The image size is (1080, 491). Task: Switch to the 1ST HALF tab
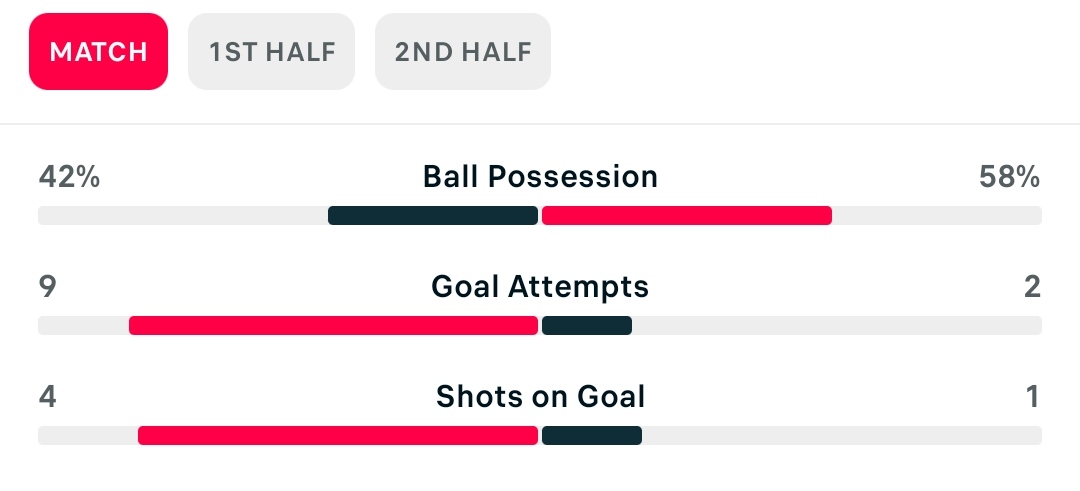(271, 52)
